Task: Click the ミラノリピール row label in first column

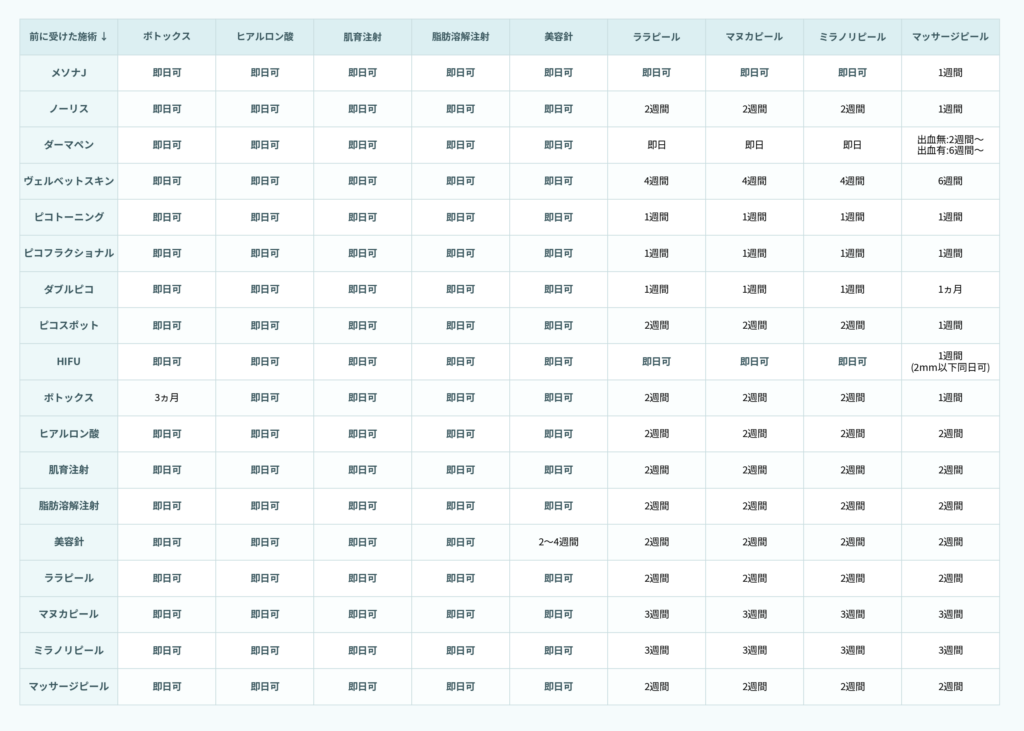Action: (69, 651)
